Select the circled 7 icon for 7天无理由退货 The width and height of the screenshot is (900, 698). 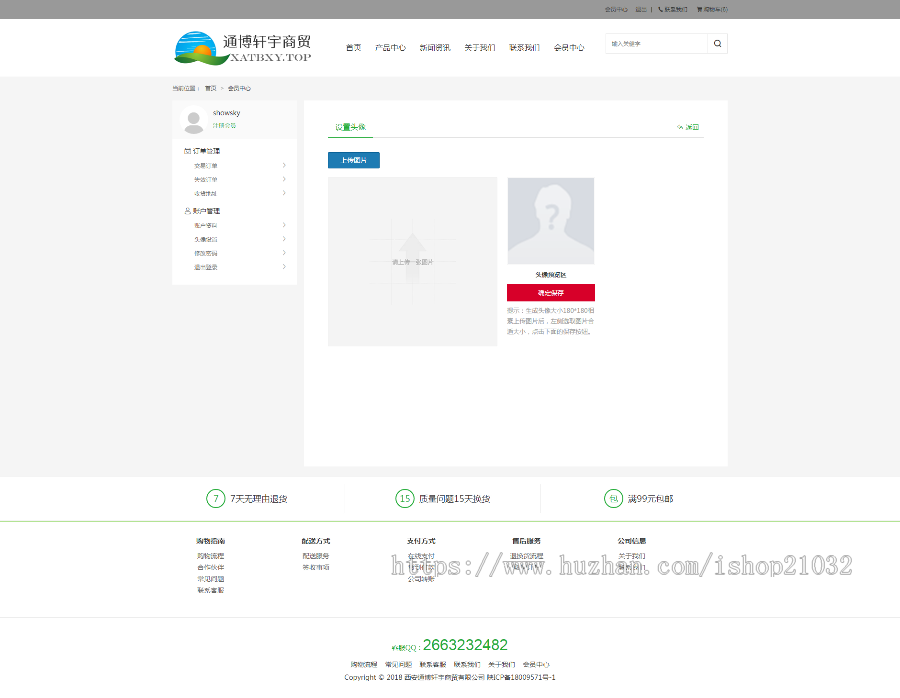click(x=216, y=498)
